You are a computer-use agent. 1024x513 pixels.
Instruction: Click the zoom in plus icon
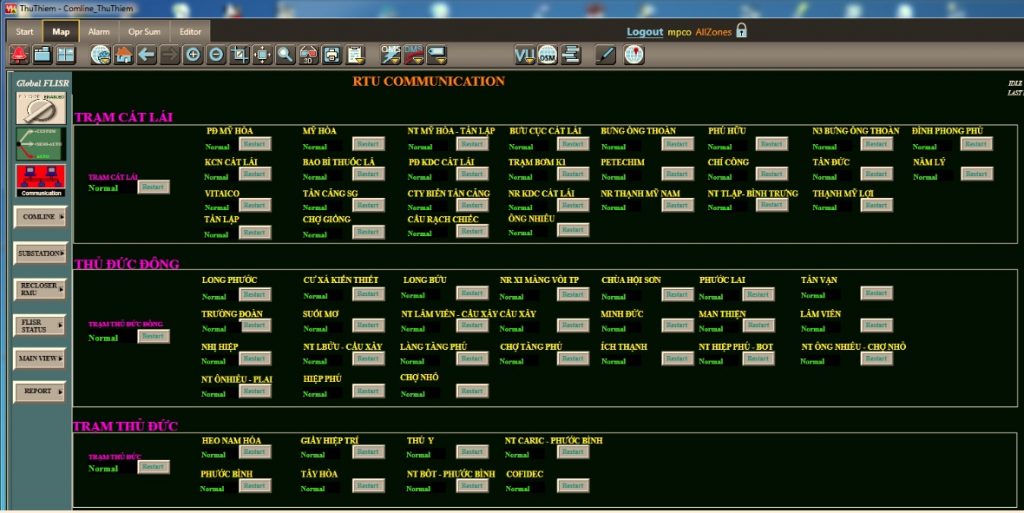click(193, 55)
